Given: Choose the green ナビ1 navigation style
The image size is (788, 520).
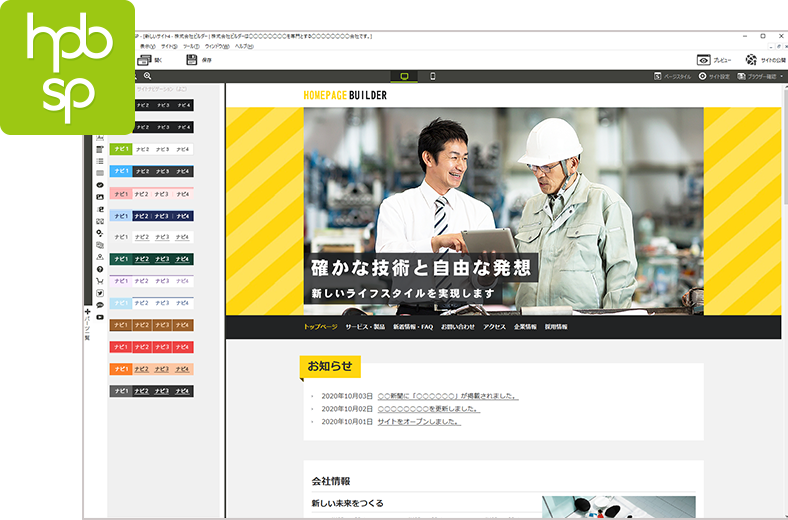Looking at the screenshot, I should 151,149.
